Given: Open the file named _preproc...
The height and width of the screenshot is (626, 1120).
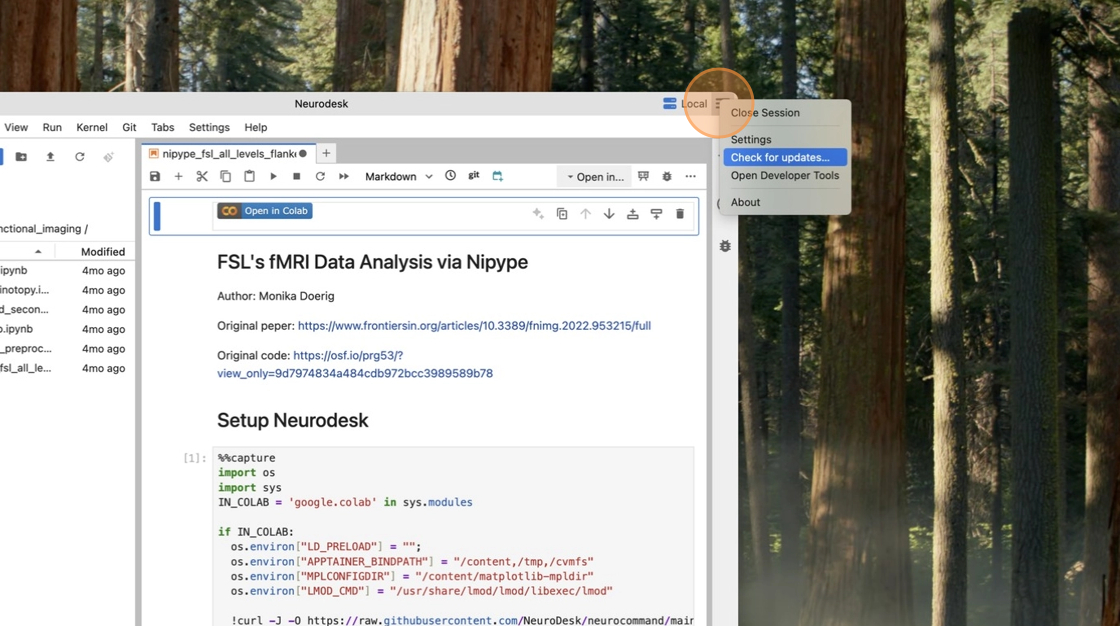Looking at the screenshot, I should pos(67,349).
